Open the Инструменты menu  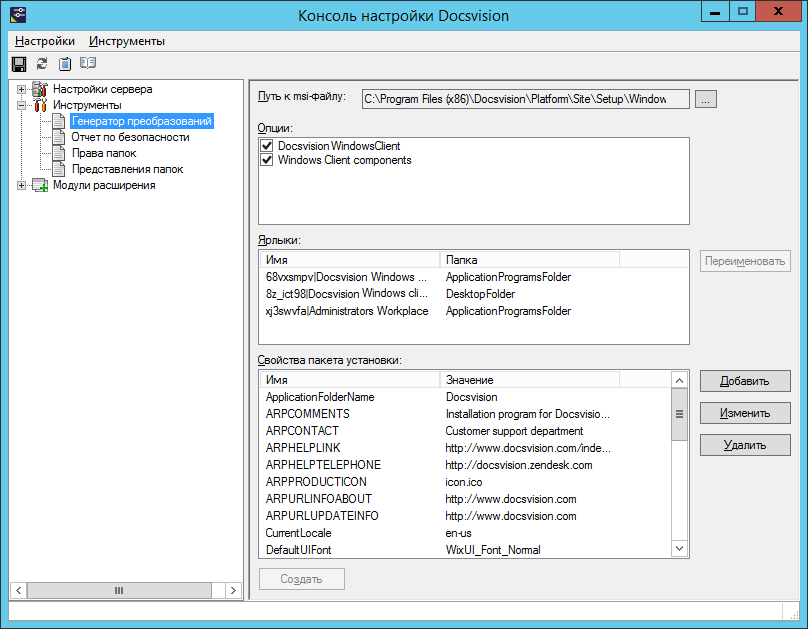point(127,41)
